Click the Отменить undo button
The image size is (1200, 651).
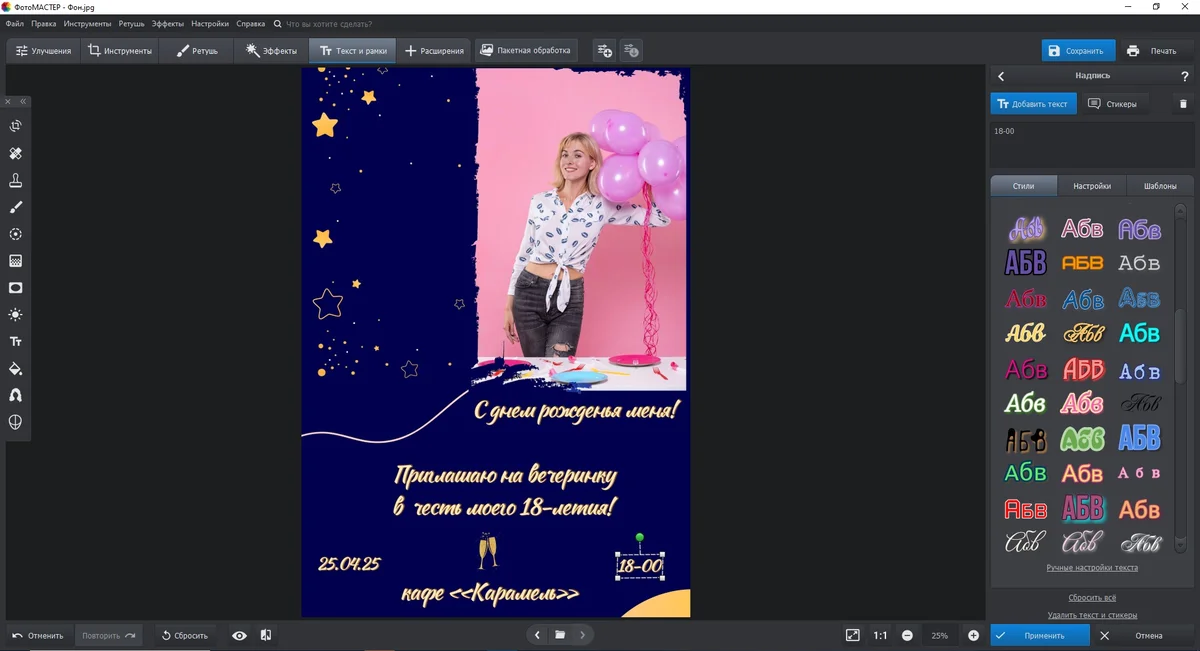[x=38, y=635]
